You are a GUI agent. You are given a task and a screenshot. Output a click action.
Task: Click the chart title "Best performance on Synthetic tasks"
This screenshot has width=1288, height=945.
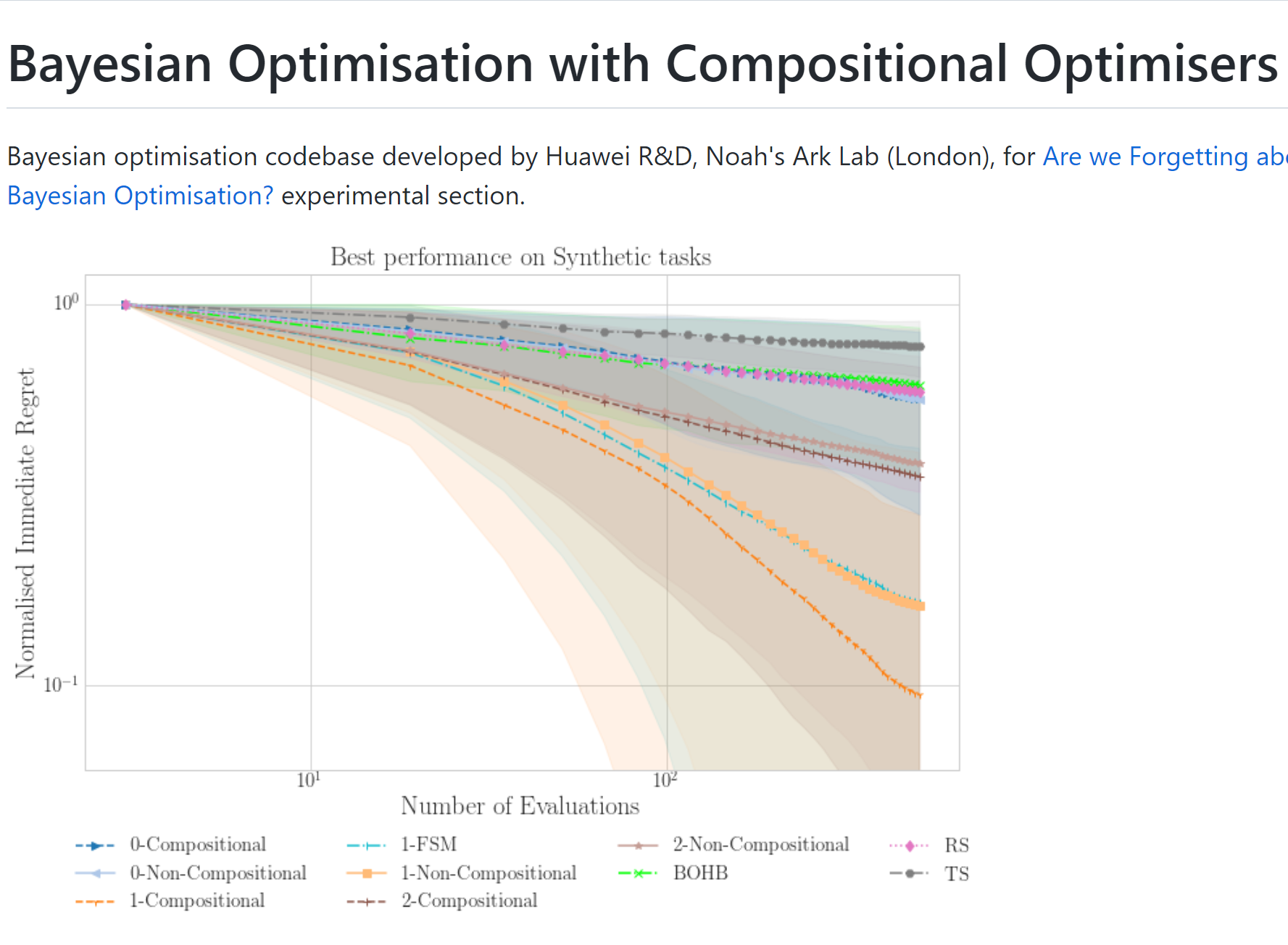point(520,257)
